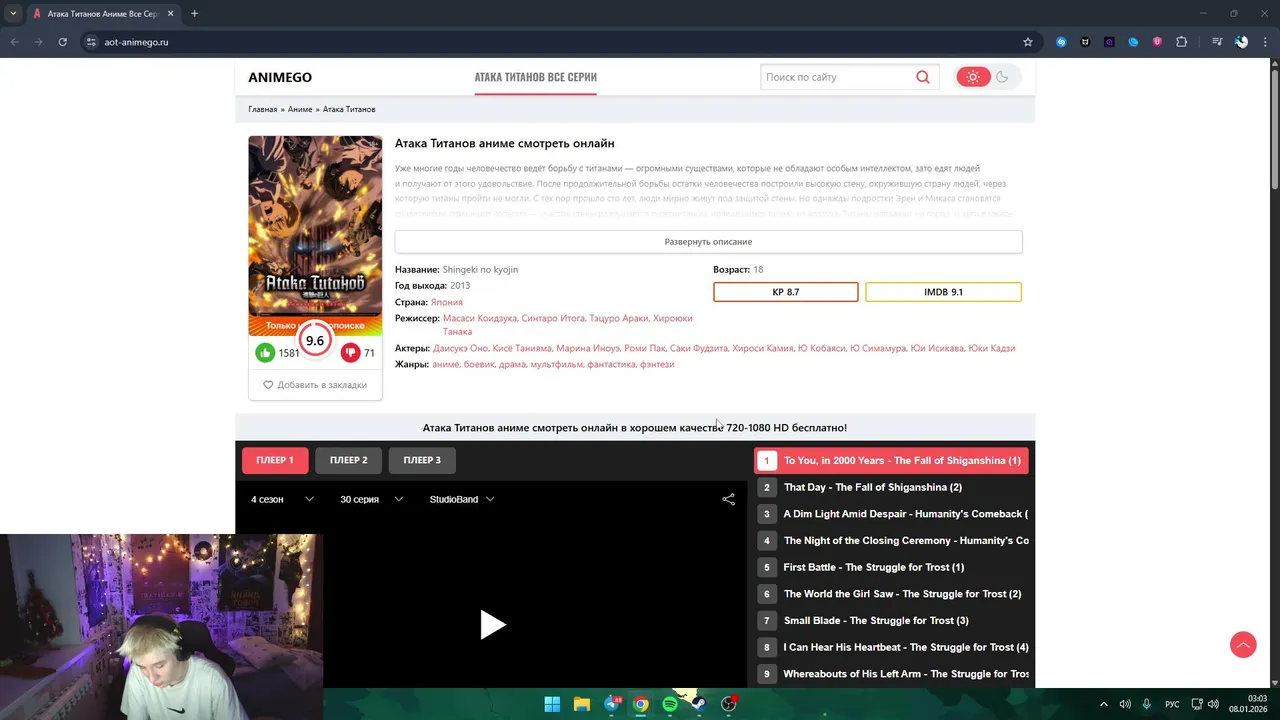This screenshot has height=720, width=1280.
Task: Click the site search magnifier icon
Action: 922,77
